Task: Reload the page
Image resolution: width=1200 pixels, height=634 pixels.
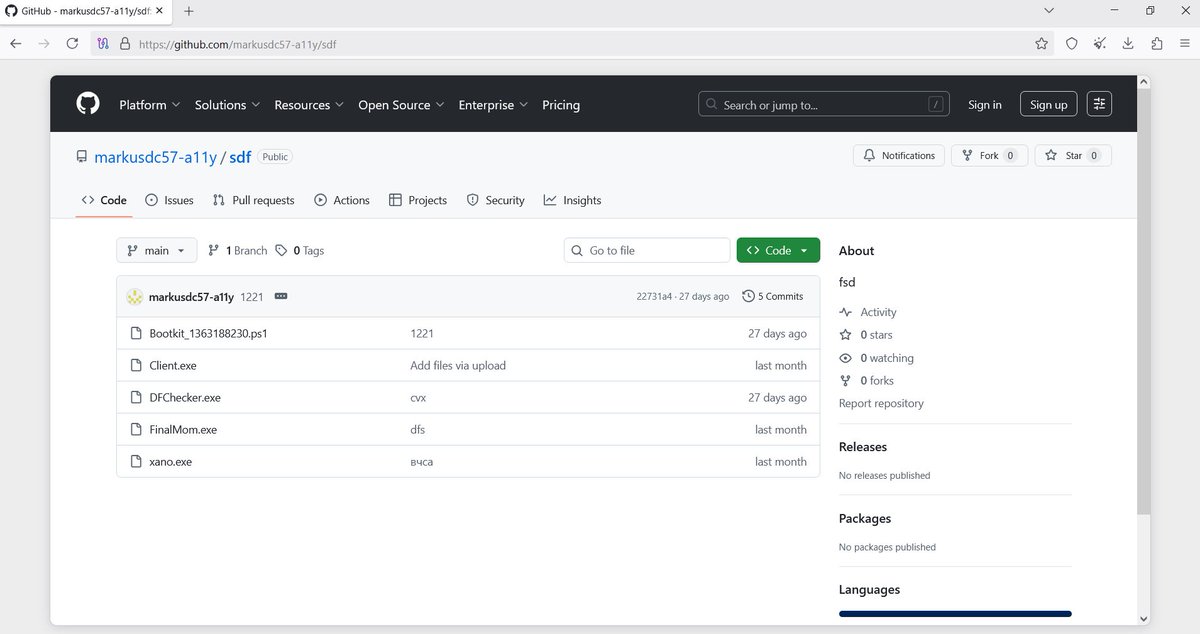Action: [72, 44]
